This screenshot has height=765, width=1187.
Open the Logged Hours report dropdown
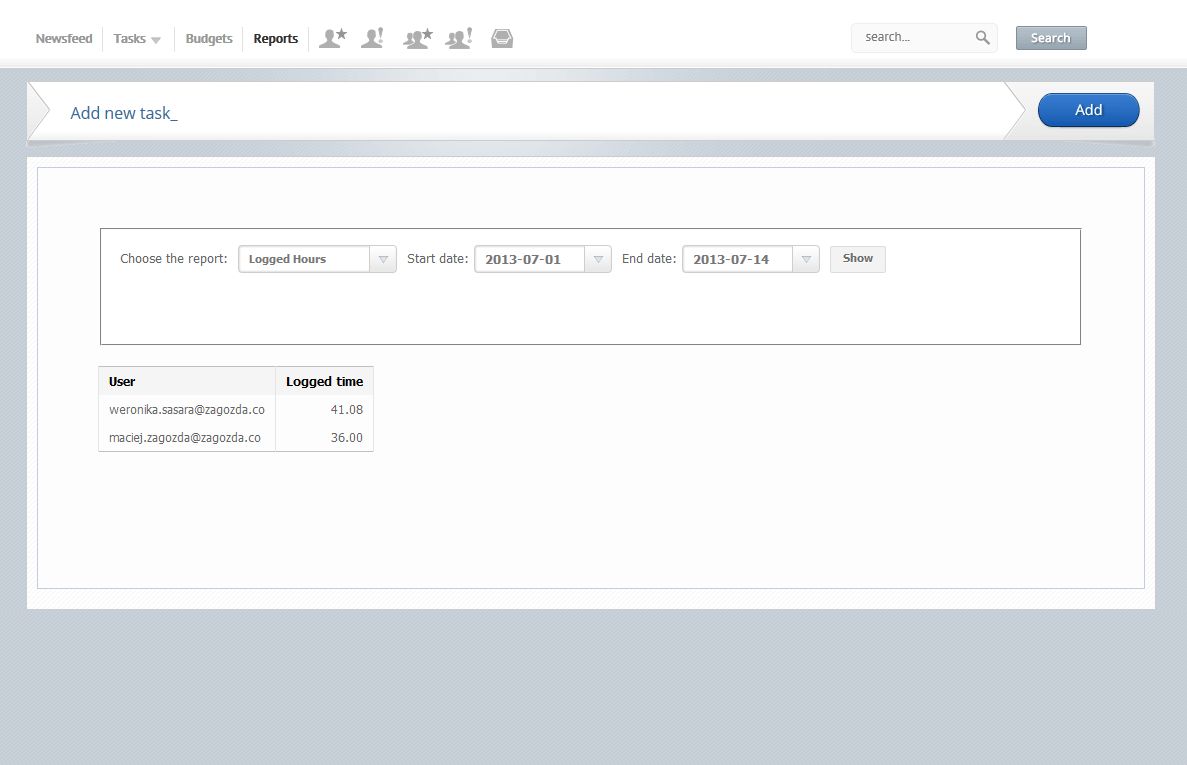(383, 259)
